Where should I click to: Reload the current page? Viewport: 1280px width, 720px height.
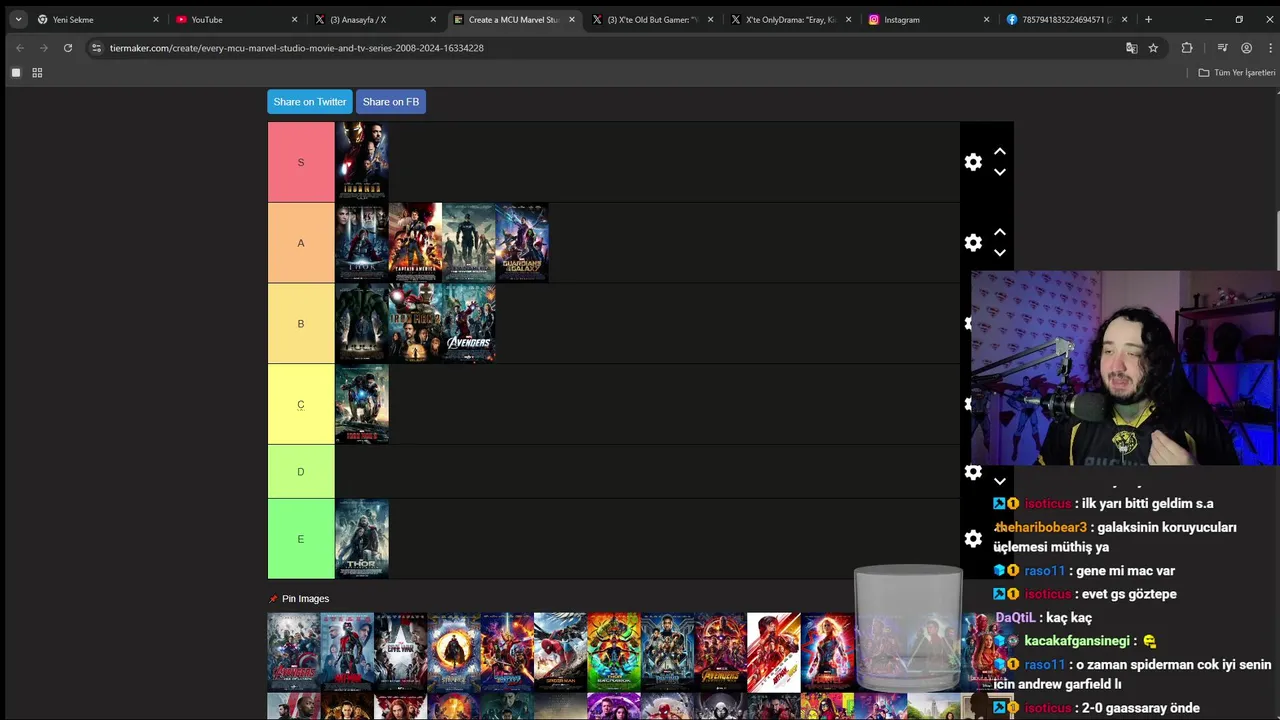coord(67,48)
